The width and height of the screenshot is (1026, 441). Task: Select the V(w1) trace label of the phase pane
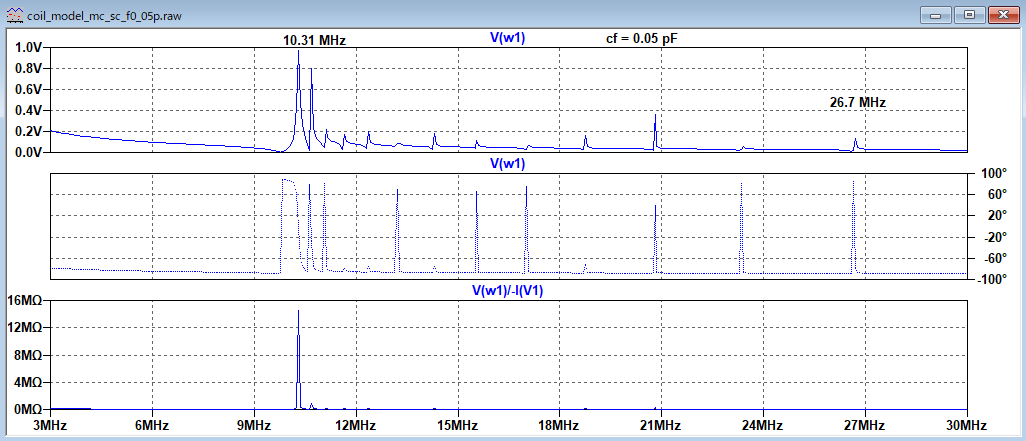[x=508, y=164]
